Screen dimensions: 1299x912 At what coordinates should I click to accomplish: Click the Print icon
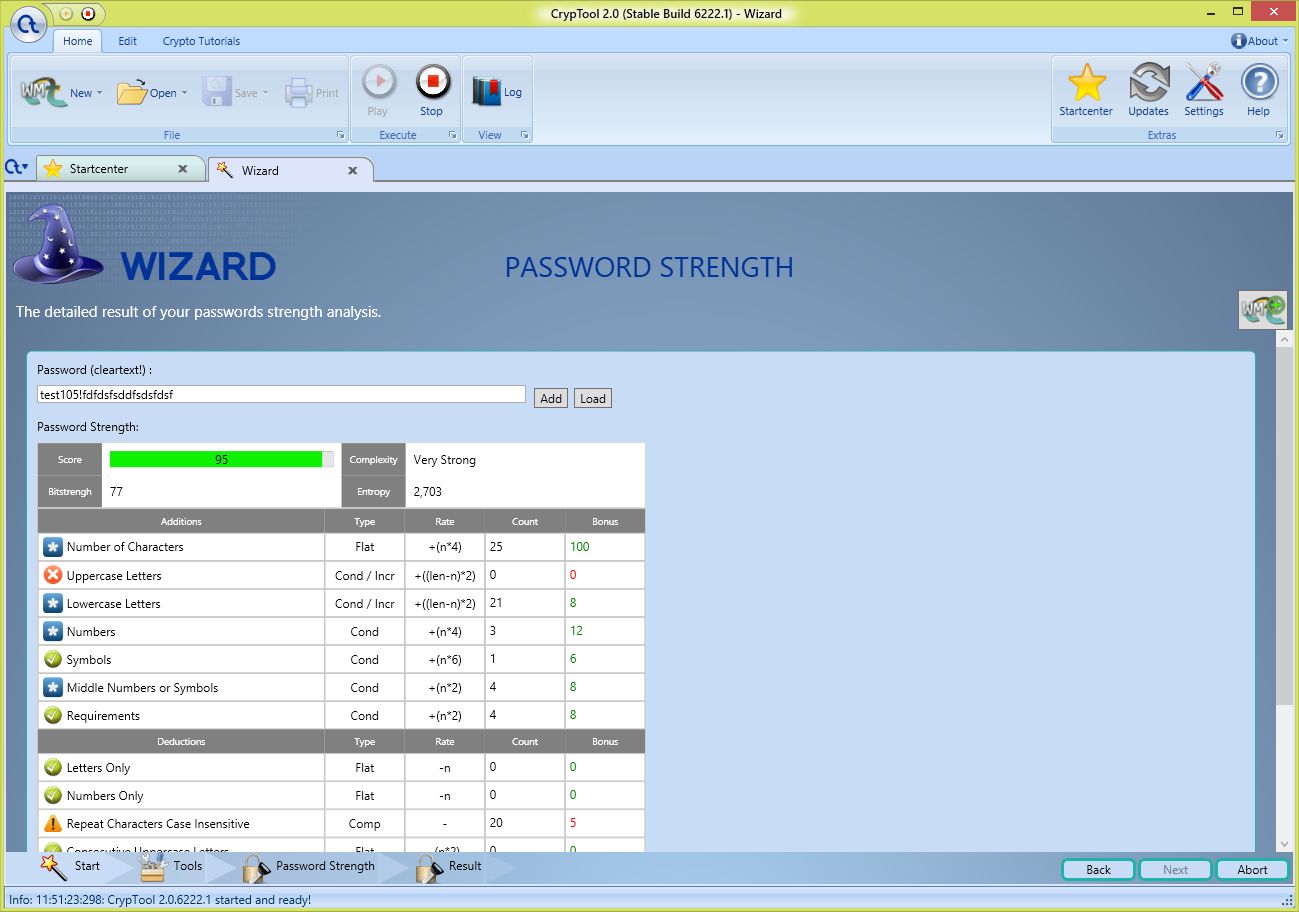tap(299, 93)
